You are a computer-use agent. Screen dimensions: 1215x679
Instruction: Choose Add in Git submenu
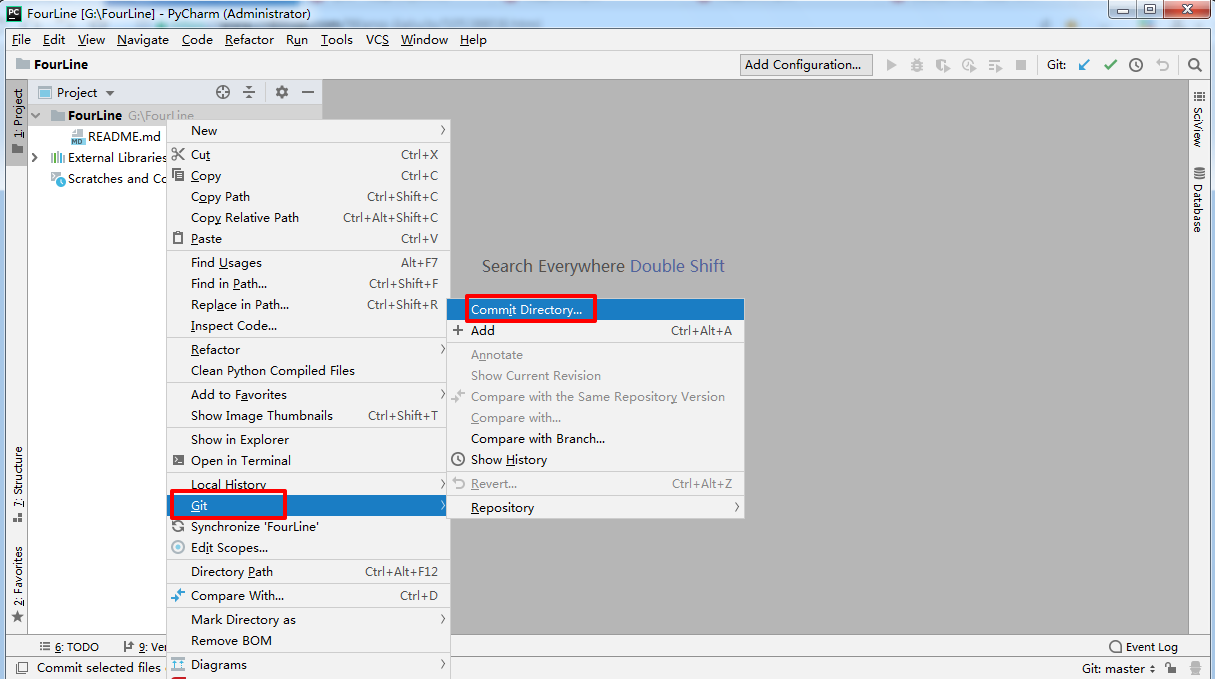pyautogui.click(x=596, y=331)
